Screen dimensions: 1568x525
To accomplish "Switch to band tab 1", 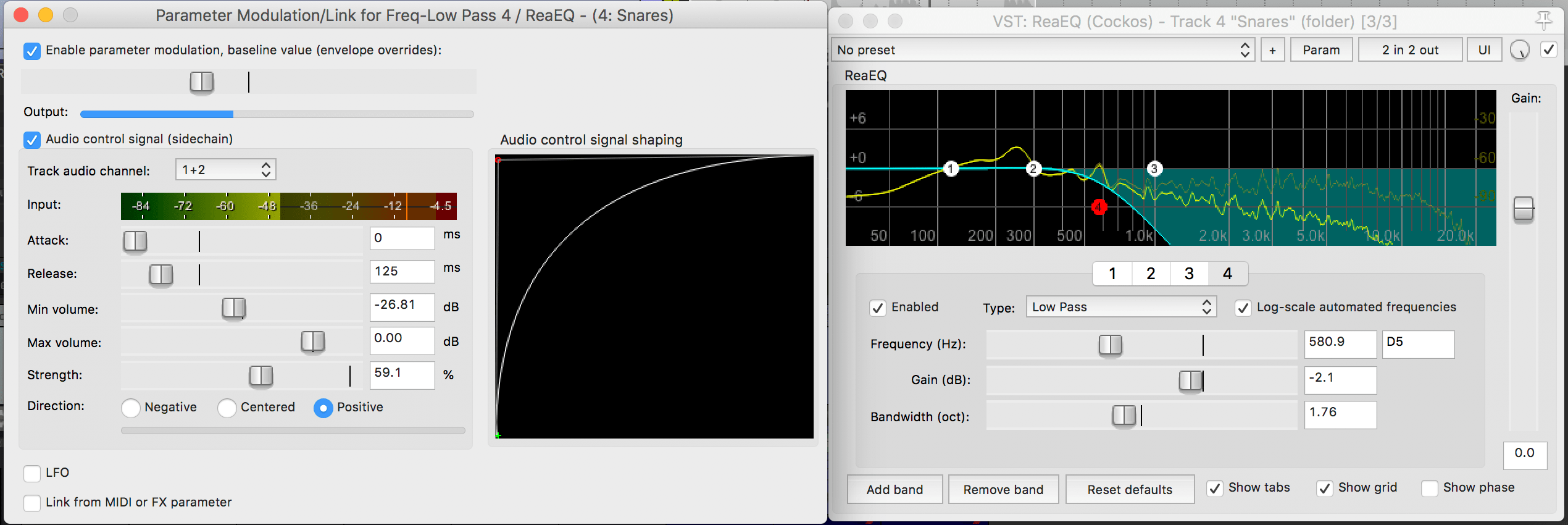I will 1112,274.
